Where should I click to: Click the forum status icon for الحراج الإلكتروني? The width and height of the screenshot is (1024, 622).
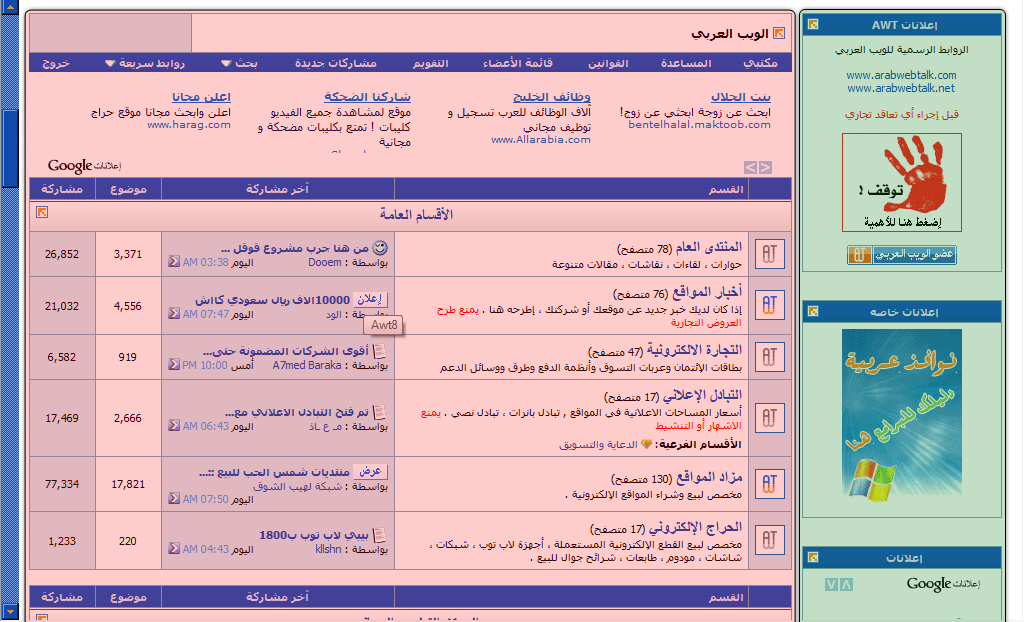coord(769,540)
